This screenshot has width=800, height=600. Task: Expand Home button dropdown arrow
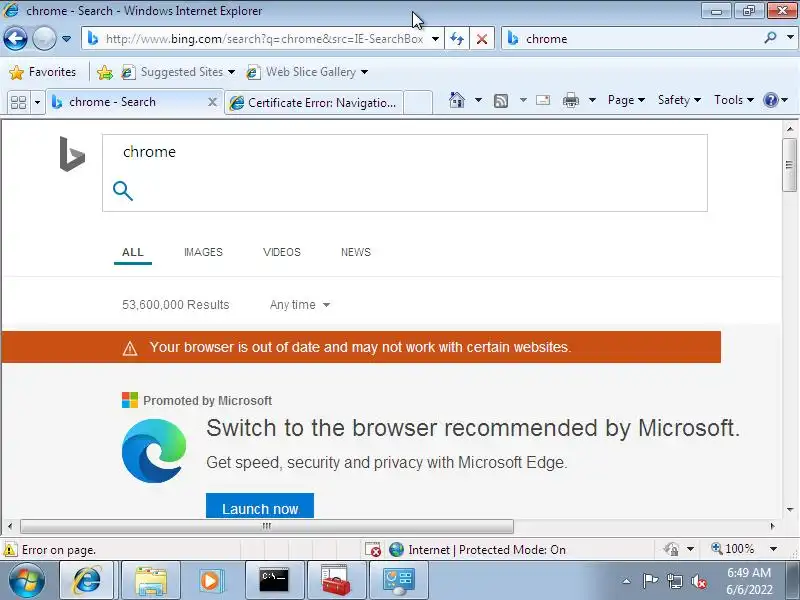point(478,100)
